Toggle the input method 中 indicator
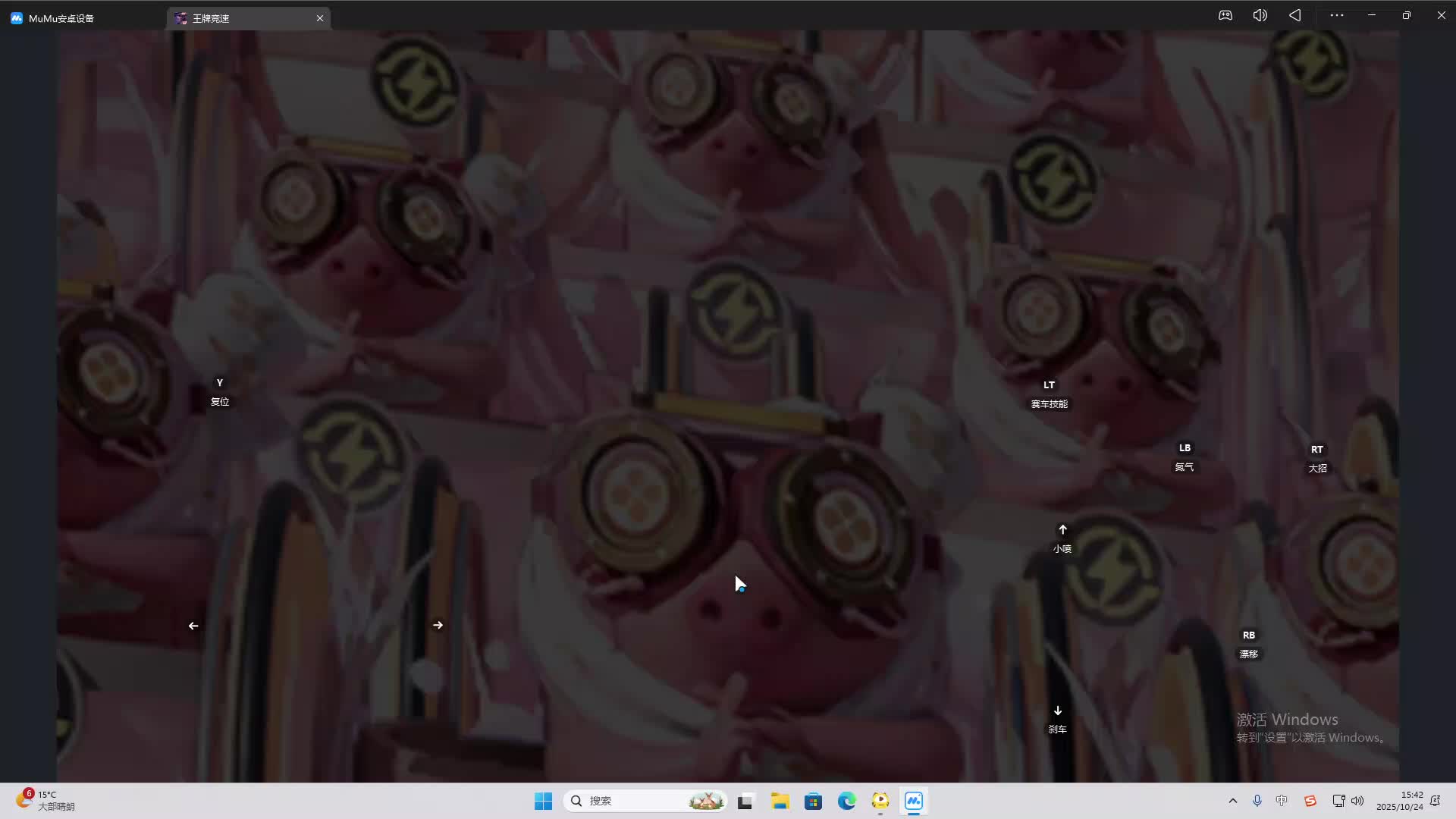Screen dimensions: 1456x819 [1282, 801]
